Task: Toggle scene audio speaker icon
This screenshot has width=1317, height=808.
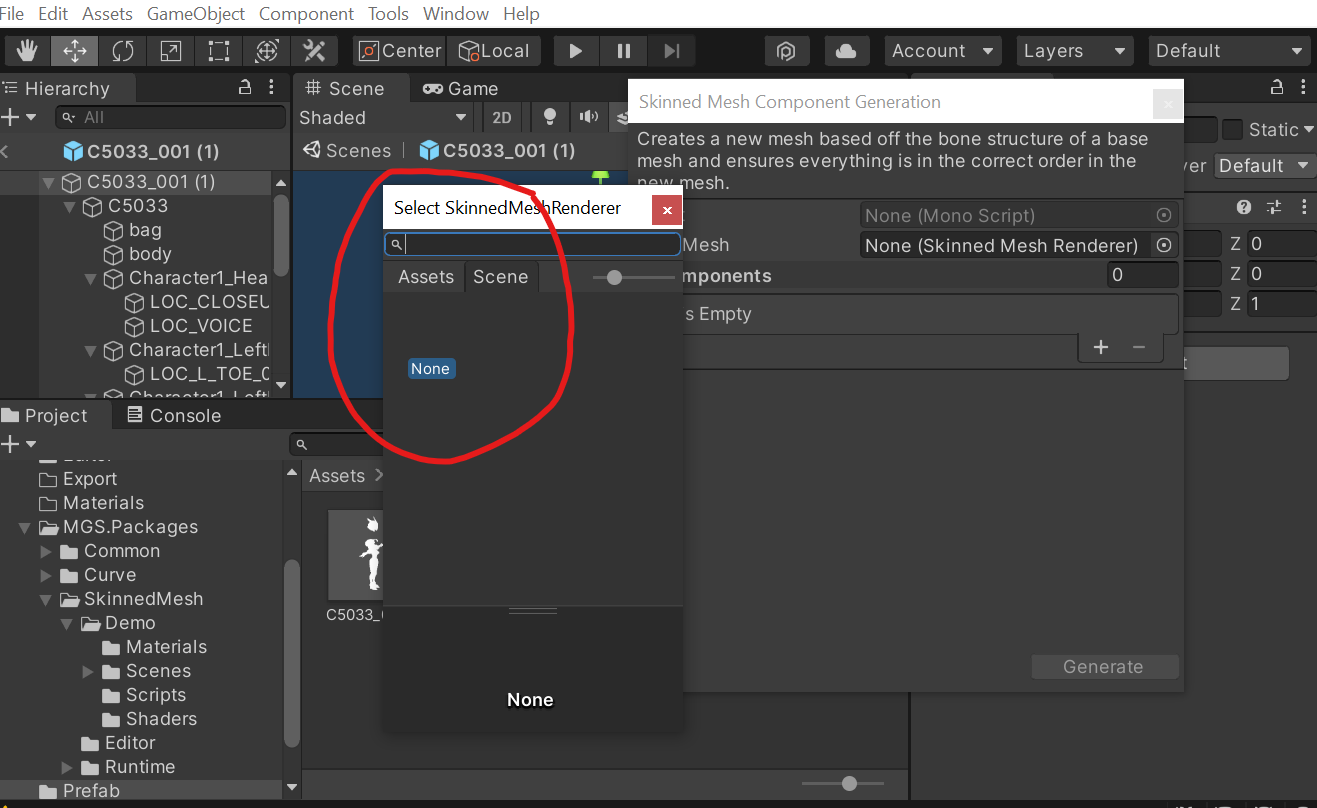Action: 588,117
